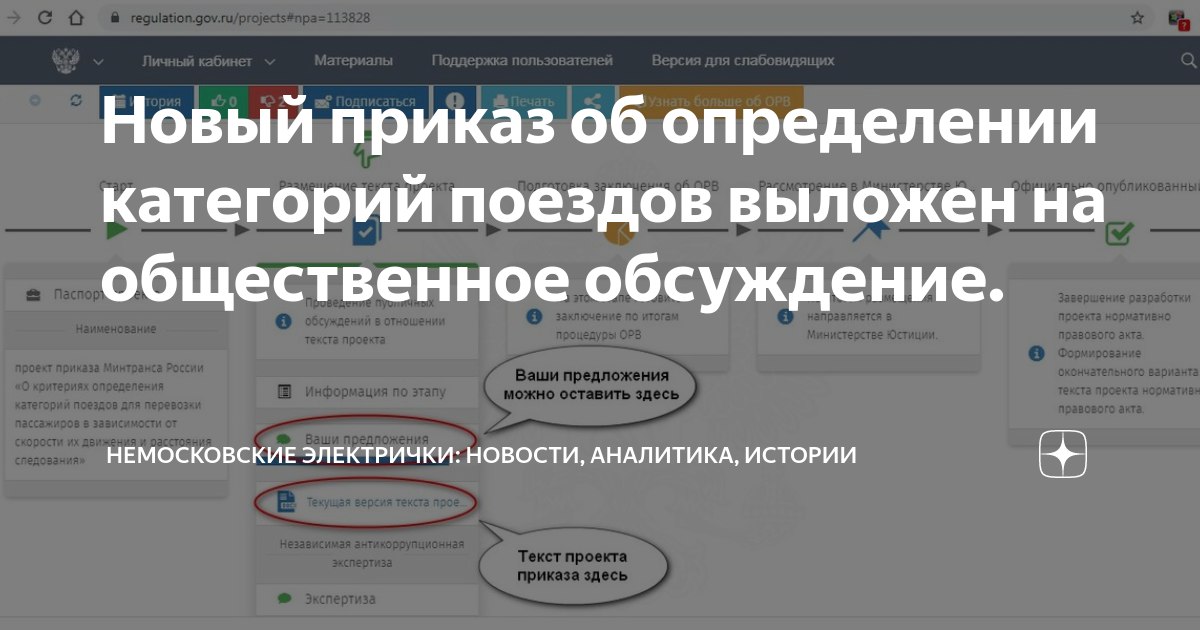
Task: Open the browser extension icon
Action: (x=1179, y=20)
